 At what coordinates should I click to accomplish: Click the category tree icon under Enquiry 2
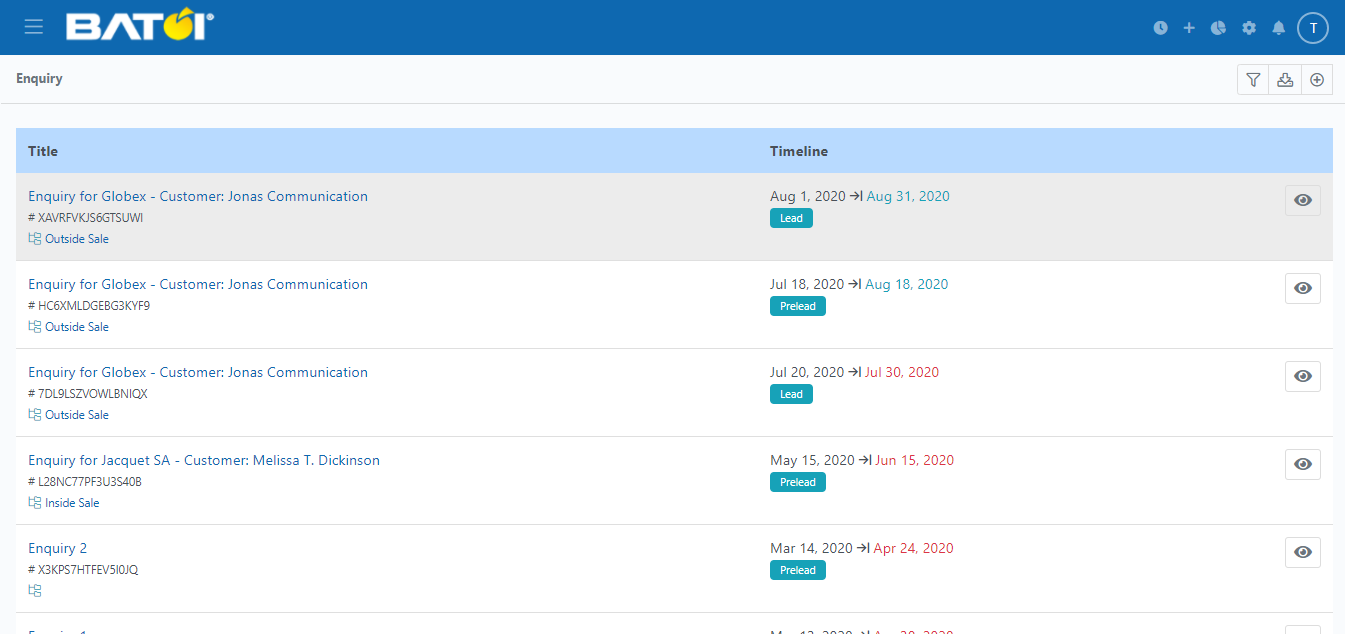coord(35,591)
